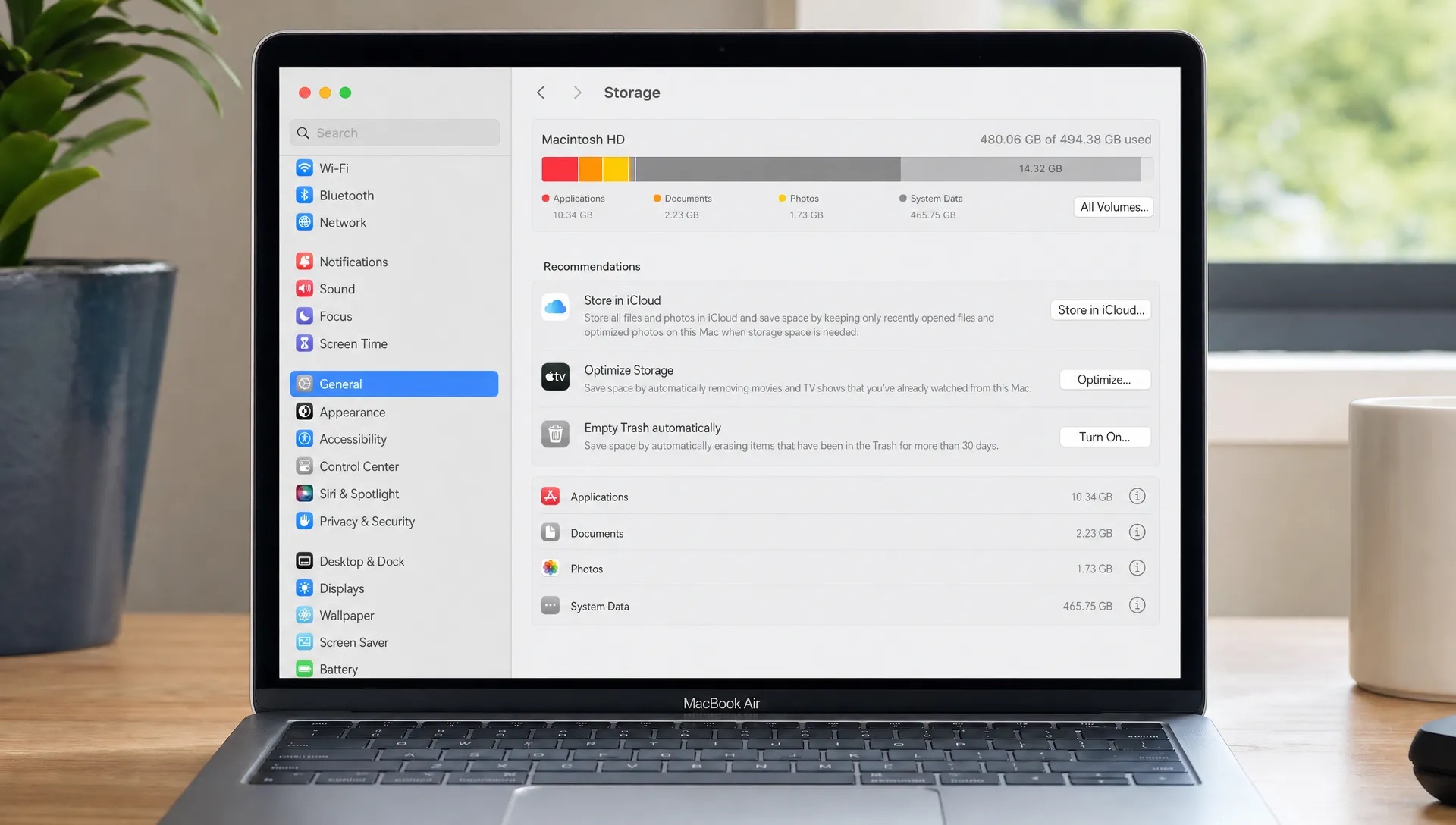This screenshot has width=1456, height=825.
Task: Click Turn On... for Empty Trash
Action: (x=1104, y=438)
